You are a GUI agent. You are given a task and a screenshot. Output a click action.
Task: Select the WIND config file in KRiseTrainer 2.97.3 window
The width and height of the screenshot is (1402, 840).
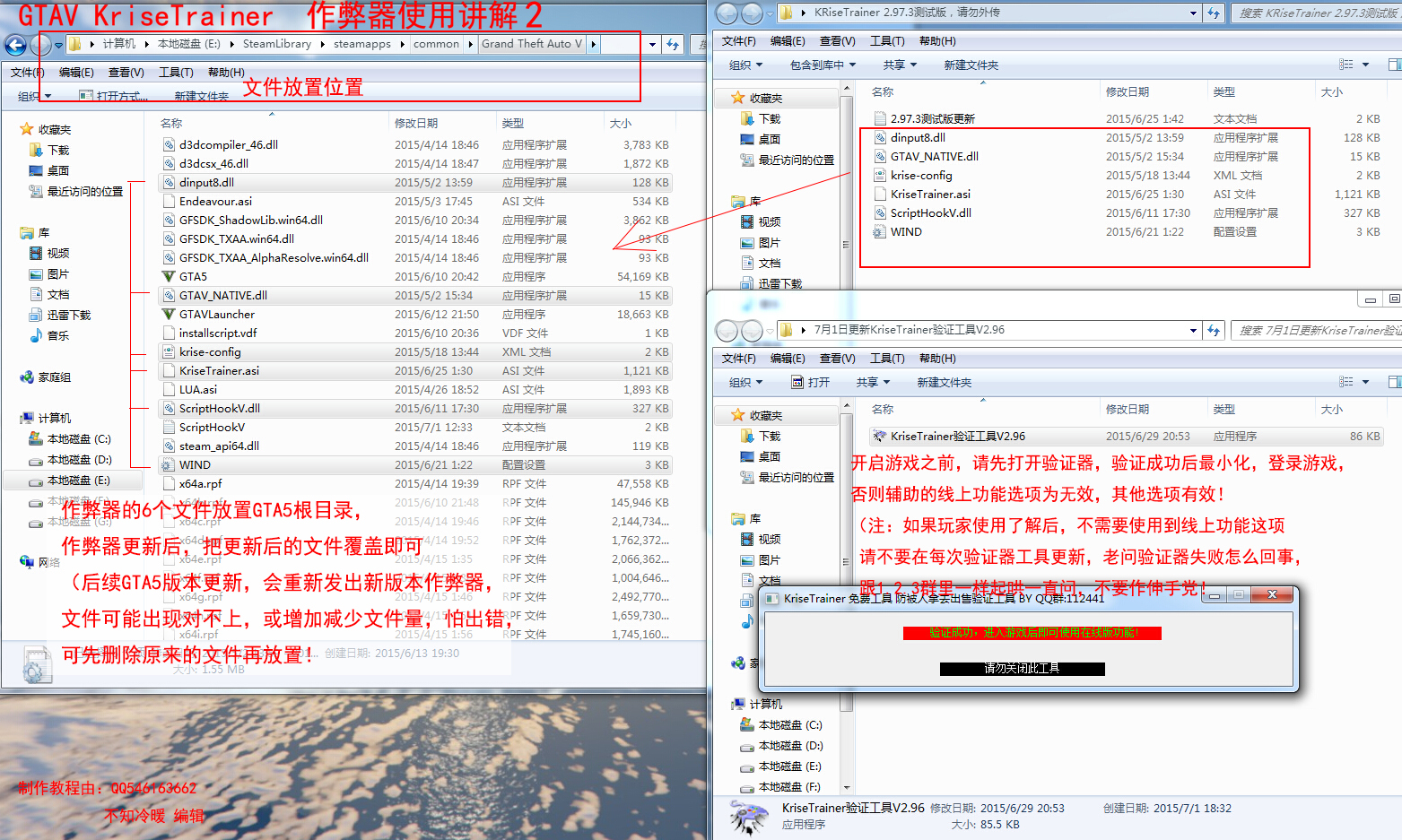(906, 231)
